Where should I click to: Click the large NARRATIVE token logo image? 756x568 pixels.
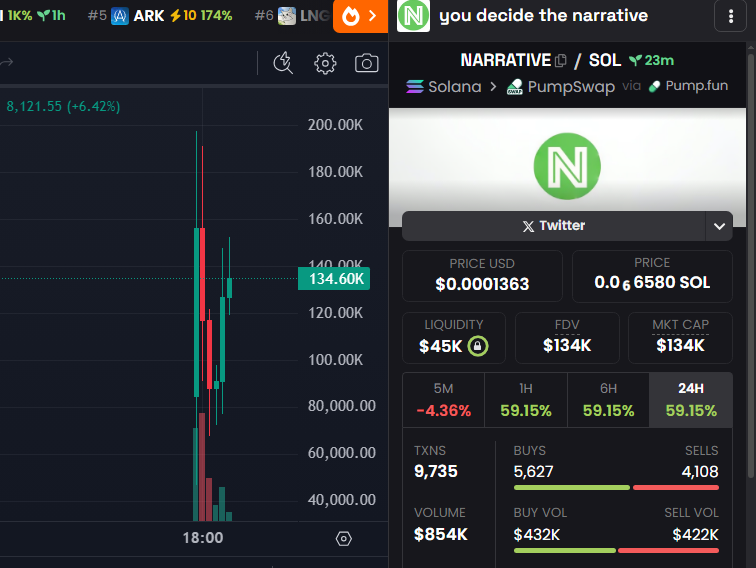[567, 166]
